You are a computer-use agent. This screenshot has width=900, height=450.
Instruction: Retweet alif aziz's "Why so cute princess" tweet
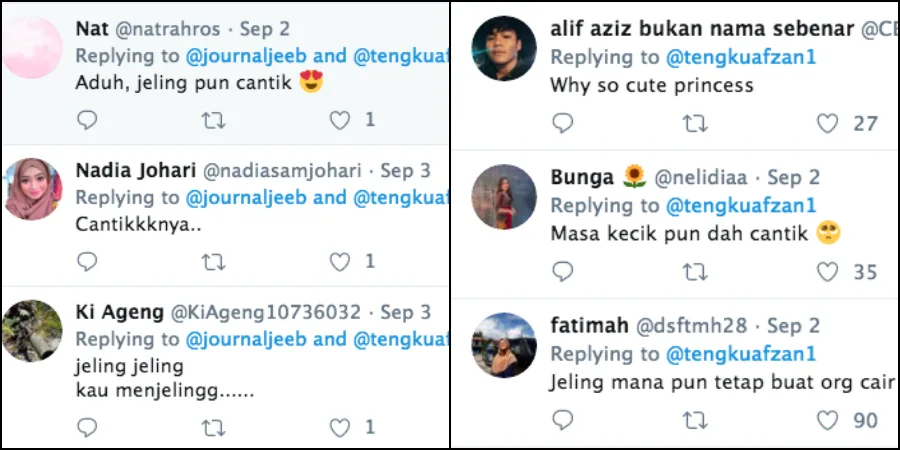click(x=694, y=124)
